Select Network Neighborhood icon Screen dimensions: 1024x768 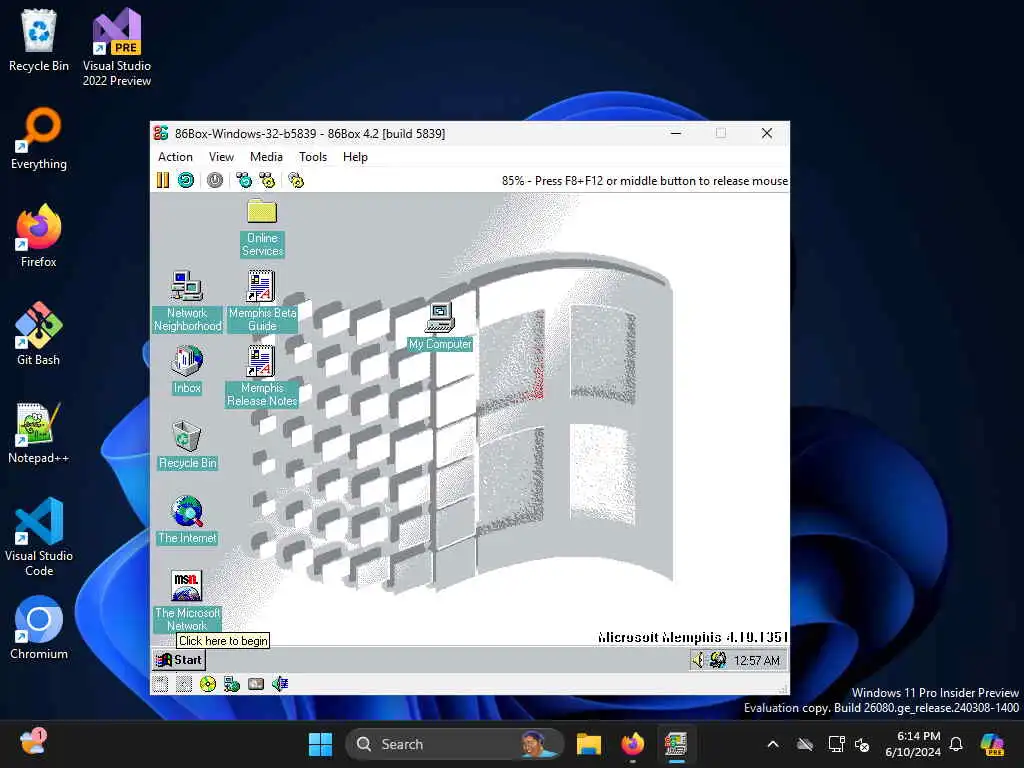coord(187,302)
